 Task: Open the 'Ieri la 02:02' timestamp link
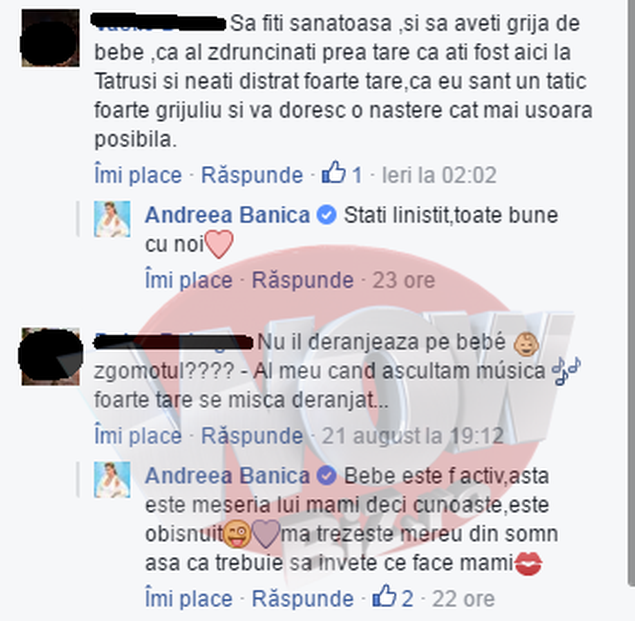[439, 175]
